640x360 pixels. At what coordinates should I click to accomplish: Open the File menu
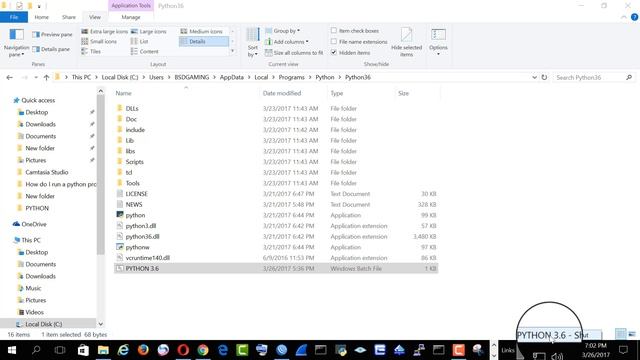(x=14, y=17)
